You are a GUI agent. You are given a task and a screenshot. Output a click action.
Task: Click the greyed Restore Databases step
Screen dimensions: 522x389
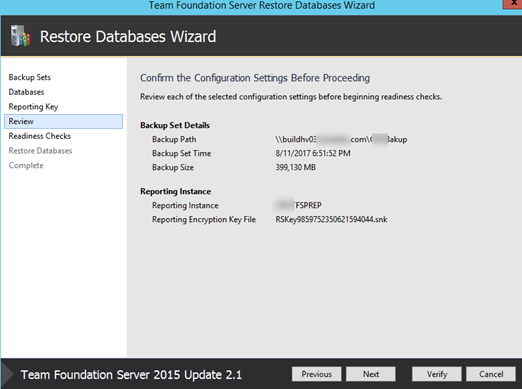40,151
